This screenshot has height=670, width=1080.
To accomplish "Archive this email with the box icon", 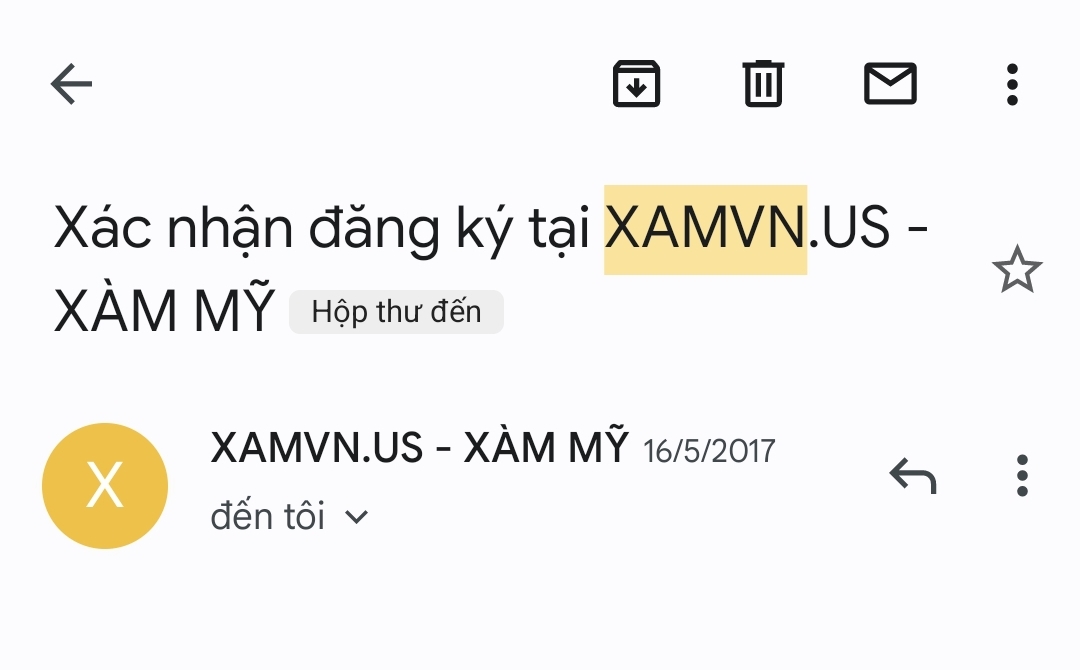I will 636,84.
